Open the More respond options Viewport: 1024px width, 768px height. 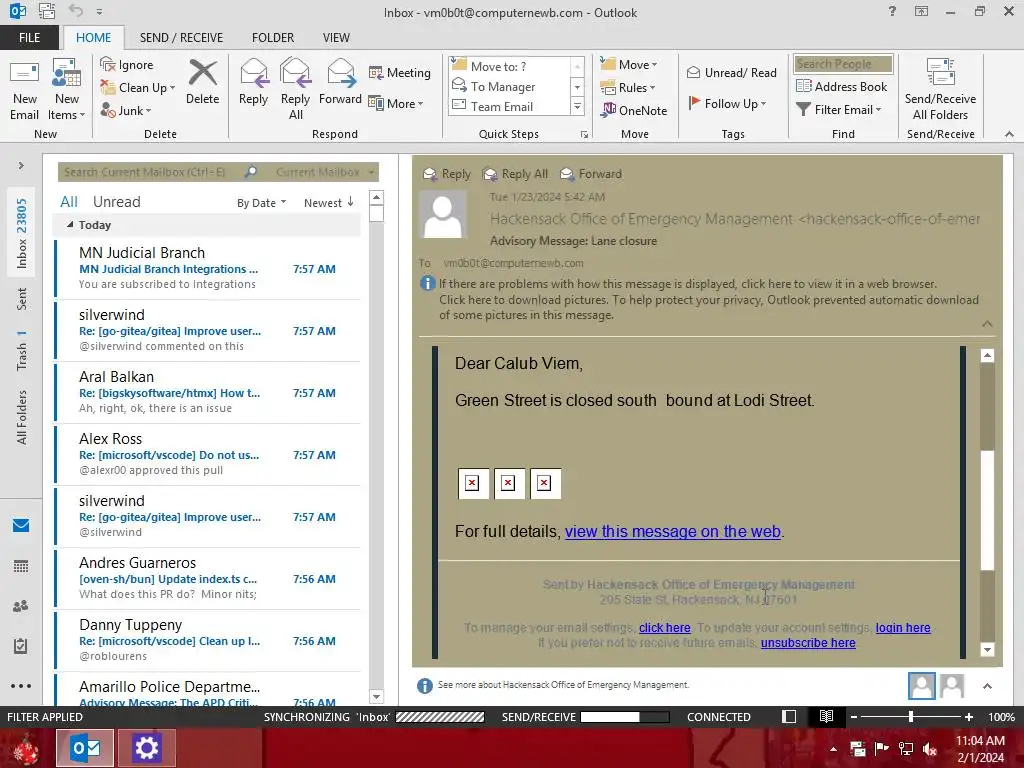[396, 103]
